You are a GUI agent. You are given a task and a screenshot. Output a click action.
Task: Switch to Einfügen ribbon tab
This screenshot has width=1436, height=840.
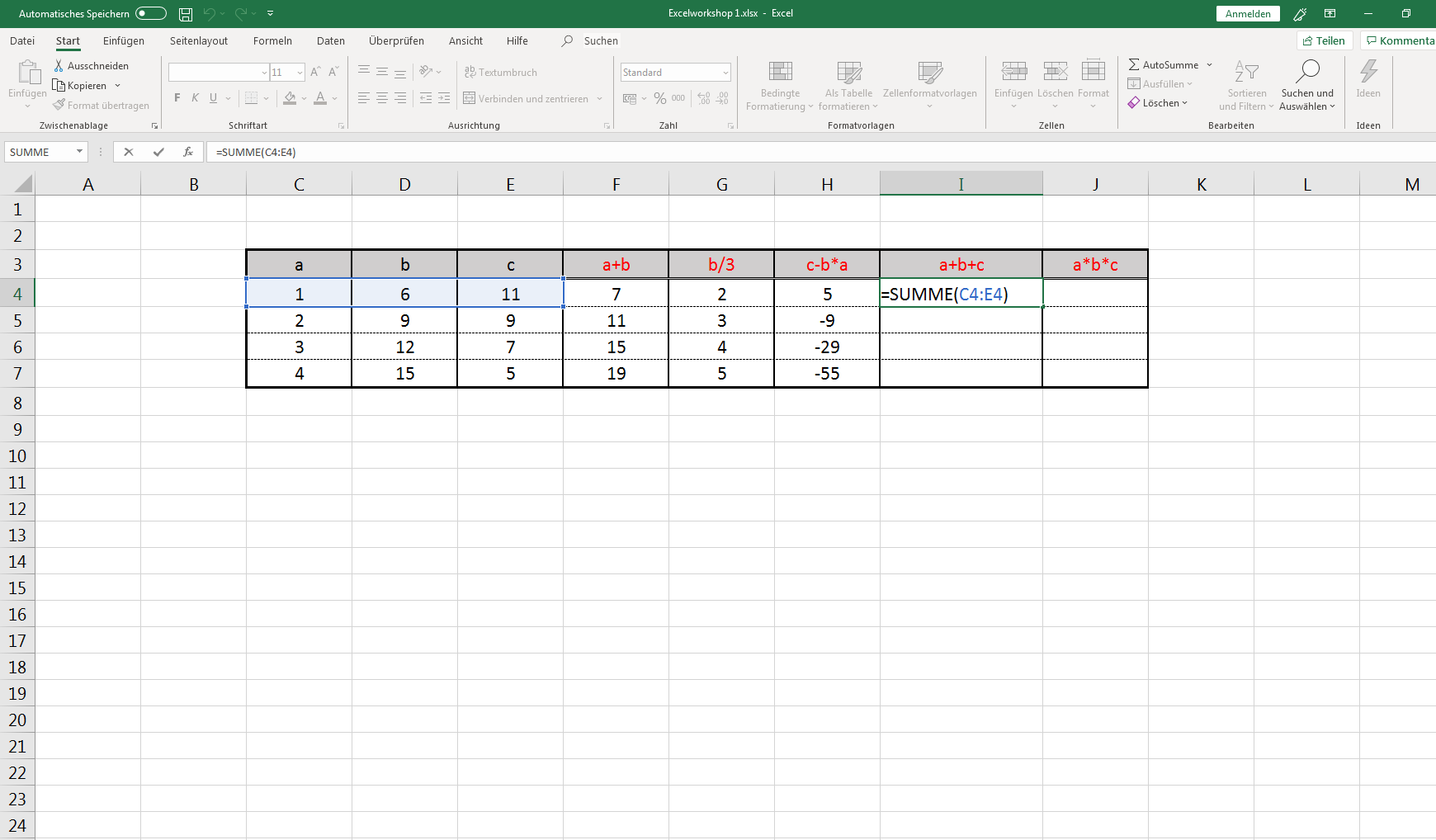point(124,40)
